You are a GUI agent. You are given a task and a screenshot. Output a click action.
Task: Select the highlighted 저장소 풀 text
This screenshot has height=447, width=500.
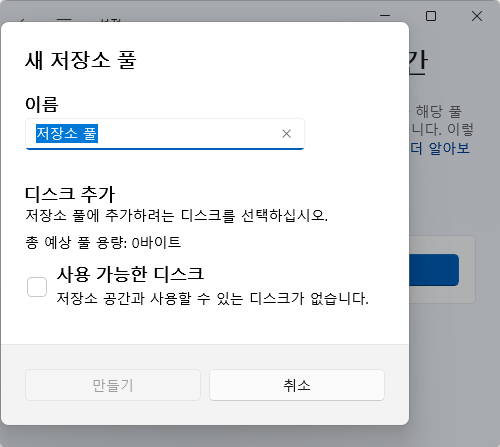tap(67, 133)
